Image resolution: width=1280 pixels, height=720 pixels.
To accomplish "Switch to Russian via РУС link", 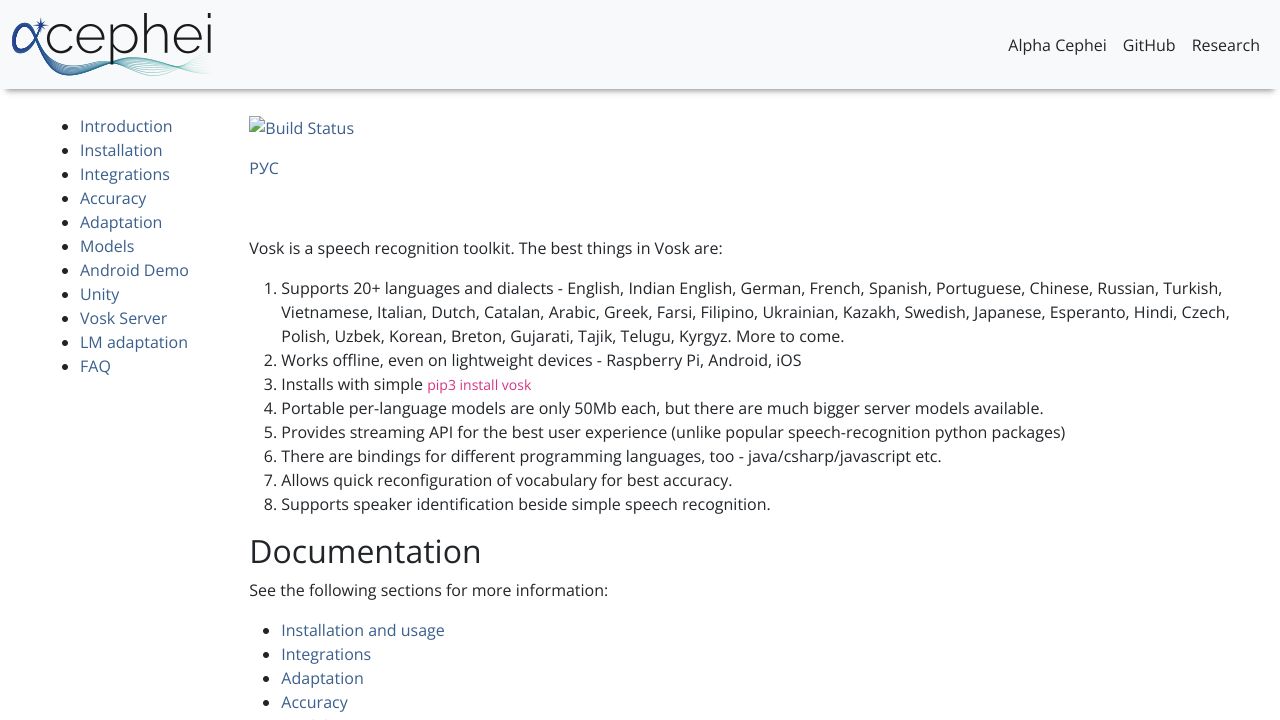I will coord(264,168).
